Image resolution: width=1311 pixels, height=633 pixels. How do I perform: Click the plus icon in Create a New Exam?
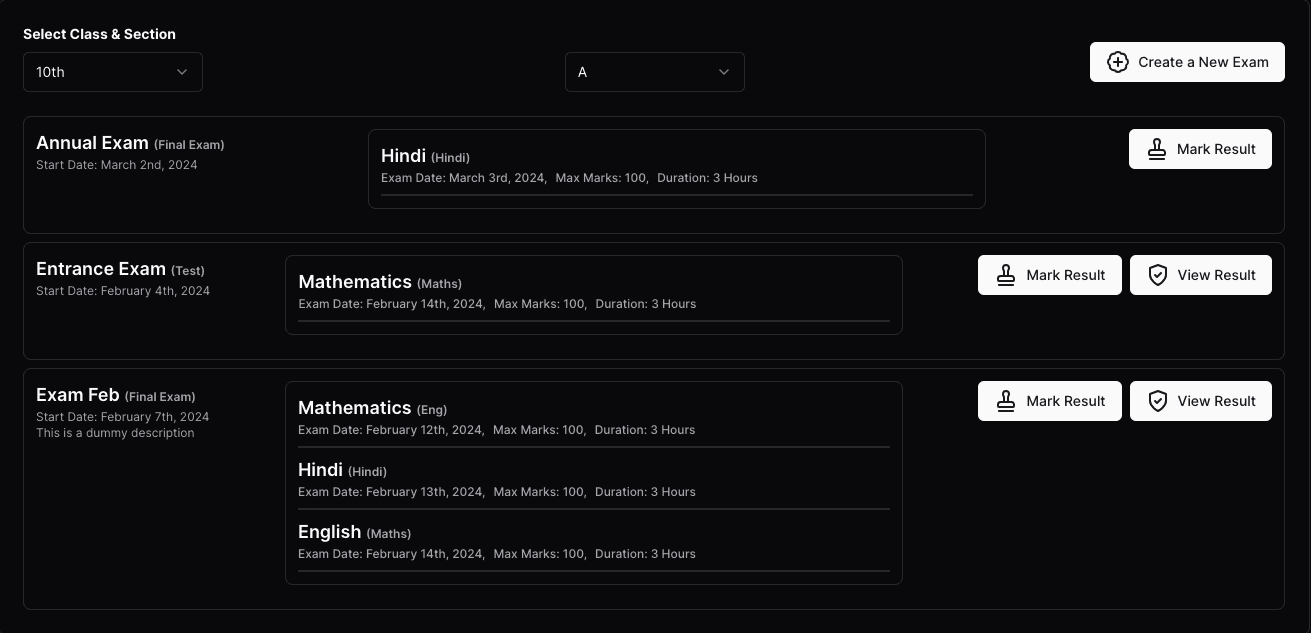coord(1118,62)
